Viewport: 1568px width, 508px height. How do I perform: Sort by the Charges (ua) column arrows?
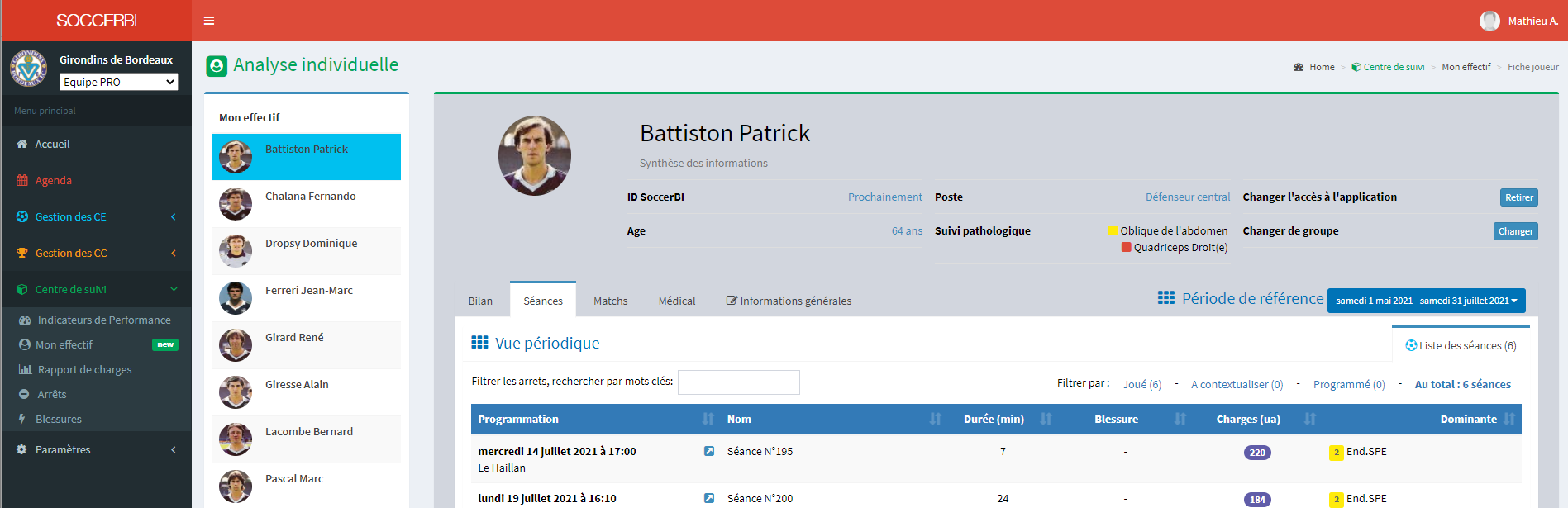click(x=1310, y=419)
